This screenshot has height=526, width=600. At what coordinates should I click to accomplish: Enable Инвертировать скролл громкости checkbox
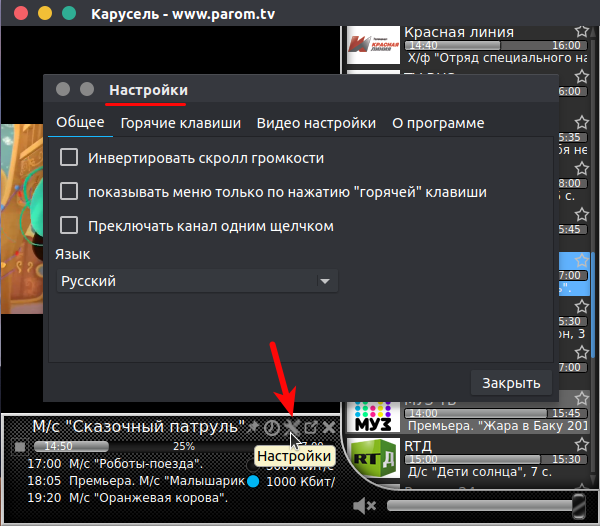[x=69, y=157]
